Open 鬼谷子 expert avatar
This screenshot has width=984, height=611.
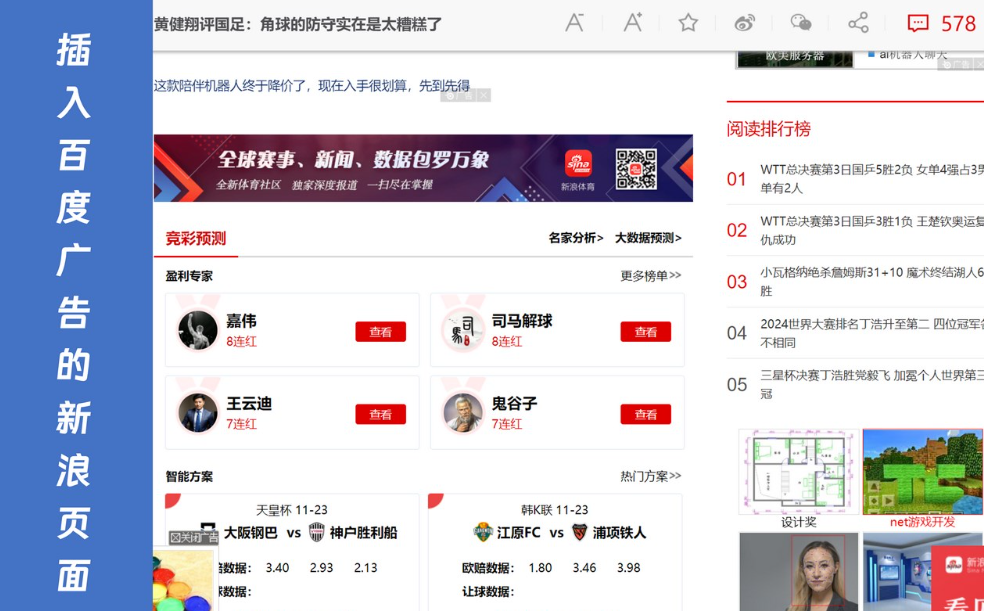pos(463,412)
